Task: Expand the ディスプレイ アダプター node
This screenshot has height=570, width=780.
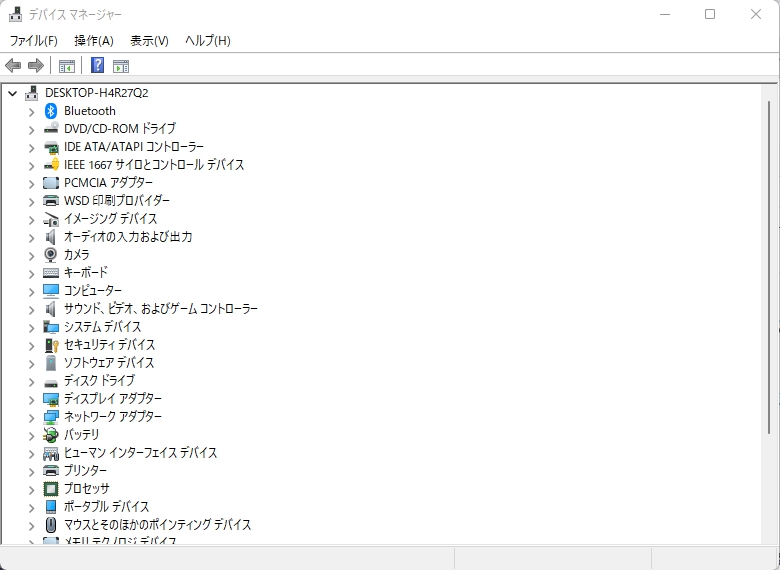Action: tap(31, 399)
